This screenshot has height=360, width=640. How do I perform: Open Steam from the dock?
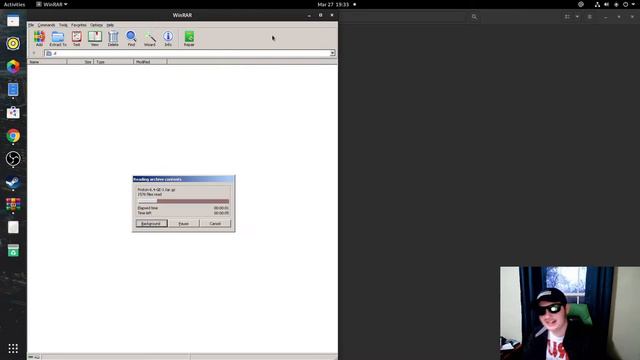tap(13, 182)
